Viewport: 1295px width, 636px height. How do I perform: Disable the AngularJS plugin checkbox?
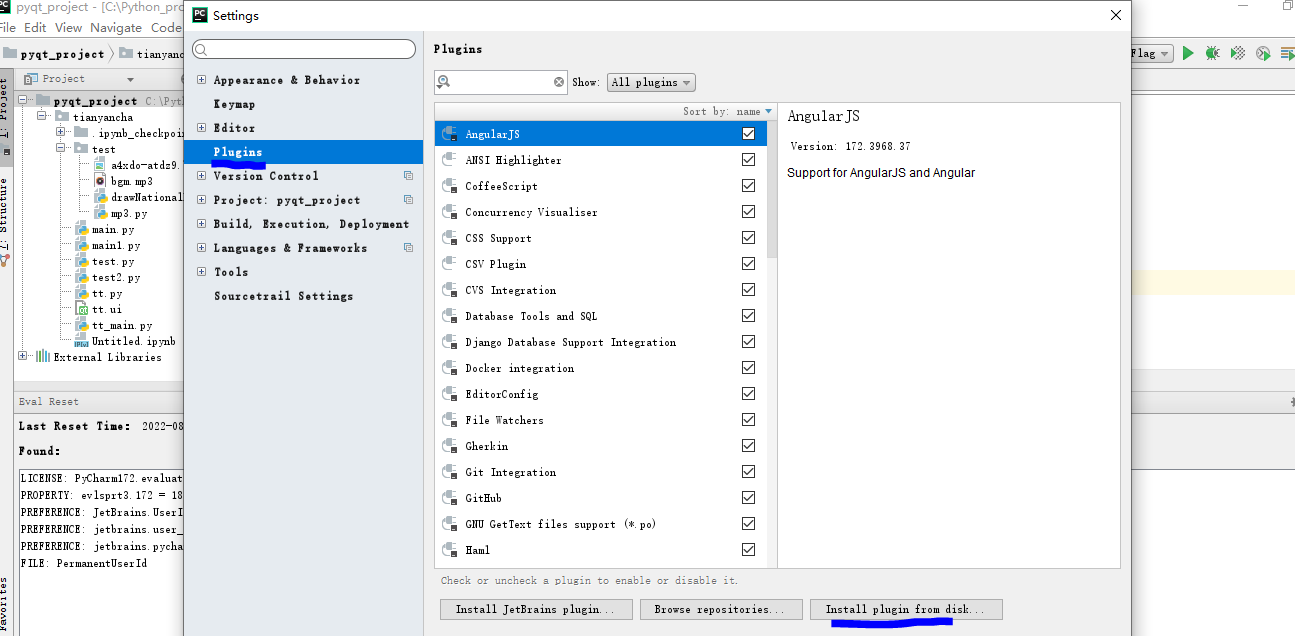748,133
